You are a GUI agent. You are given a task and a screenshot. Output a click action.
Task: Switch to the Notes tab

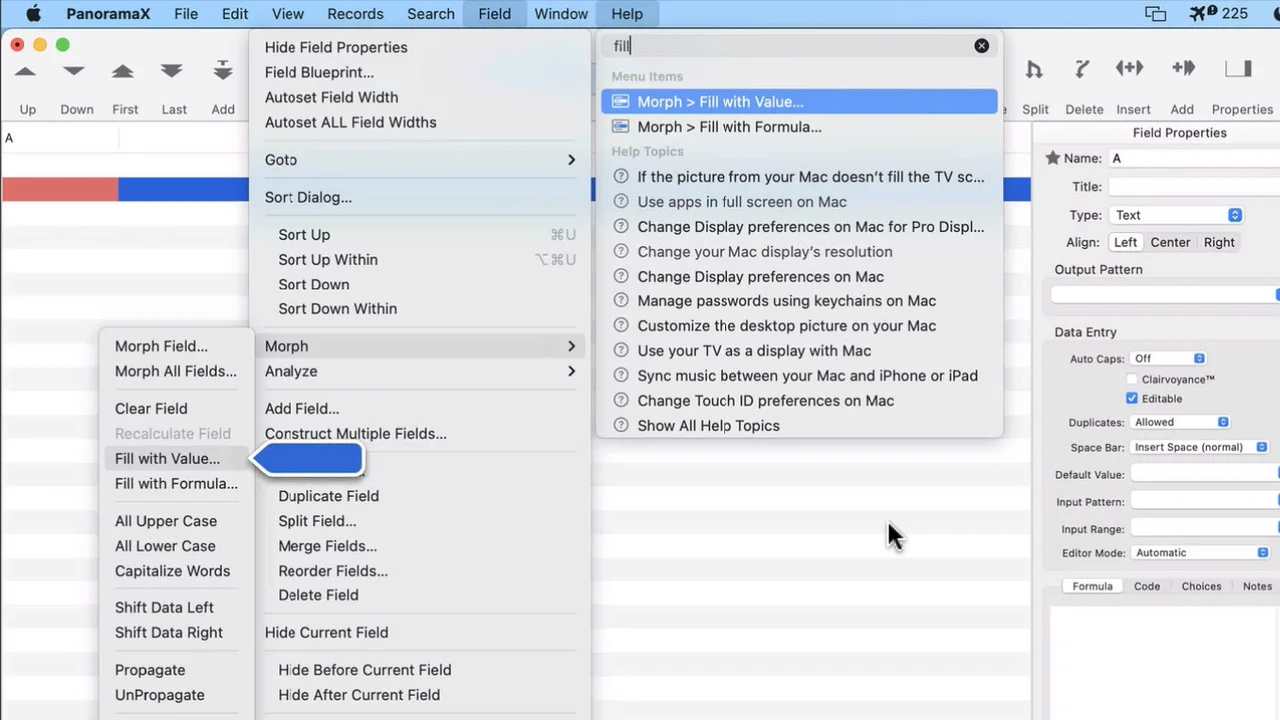(1257, 586)
